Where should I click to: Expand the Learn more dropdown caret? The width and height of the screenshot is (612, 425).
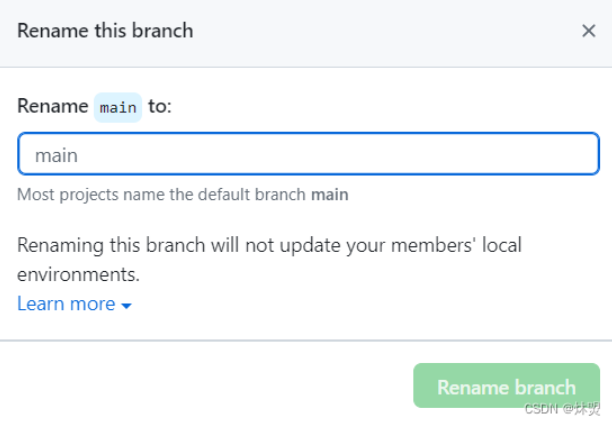pyautogui.click(x=126, y=305)
